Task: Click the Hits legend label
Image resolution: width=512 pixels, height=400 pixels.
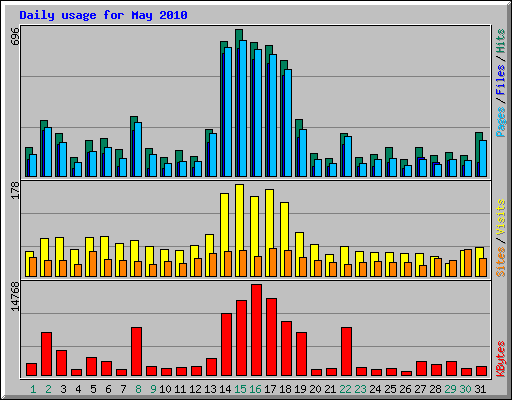Action: click(500, 41)
